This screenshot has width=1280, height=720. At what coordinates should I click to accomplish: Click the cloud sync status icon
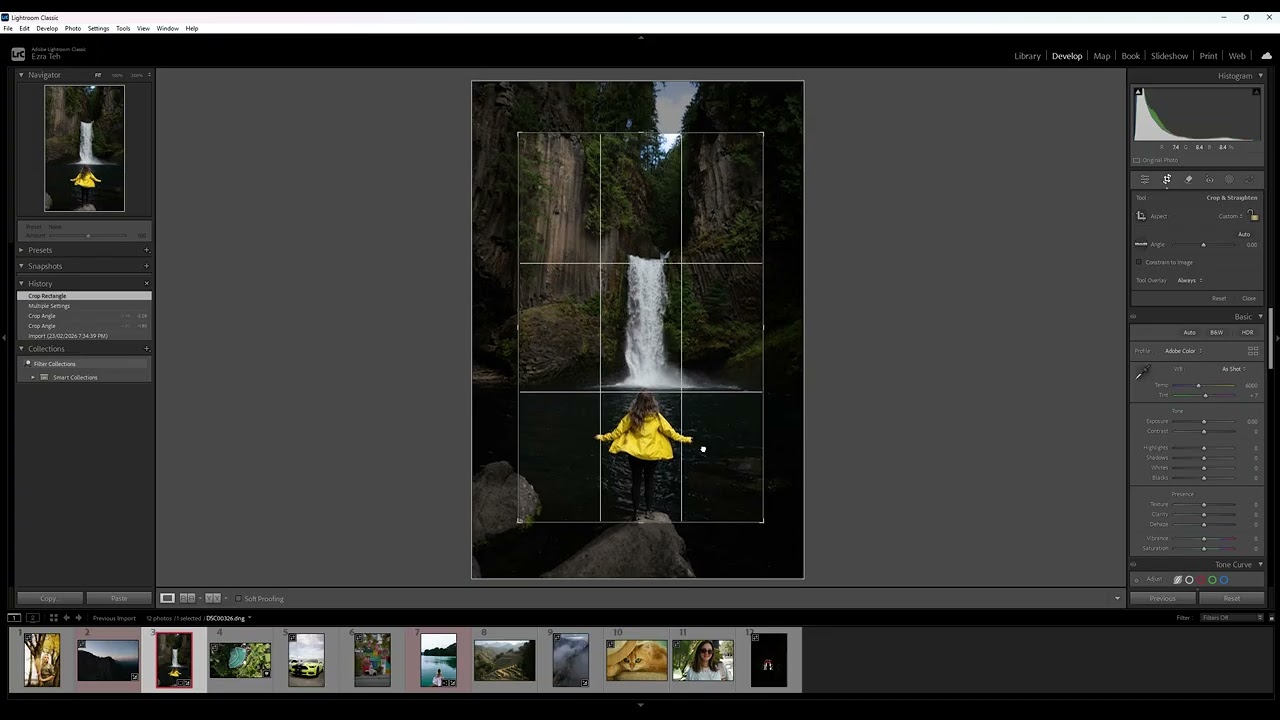1266,56
